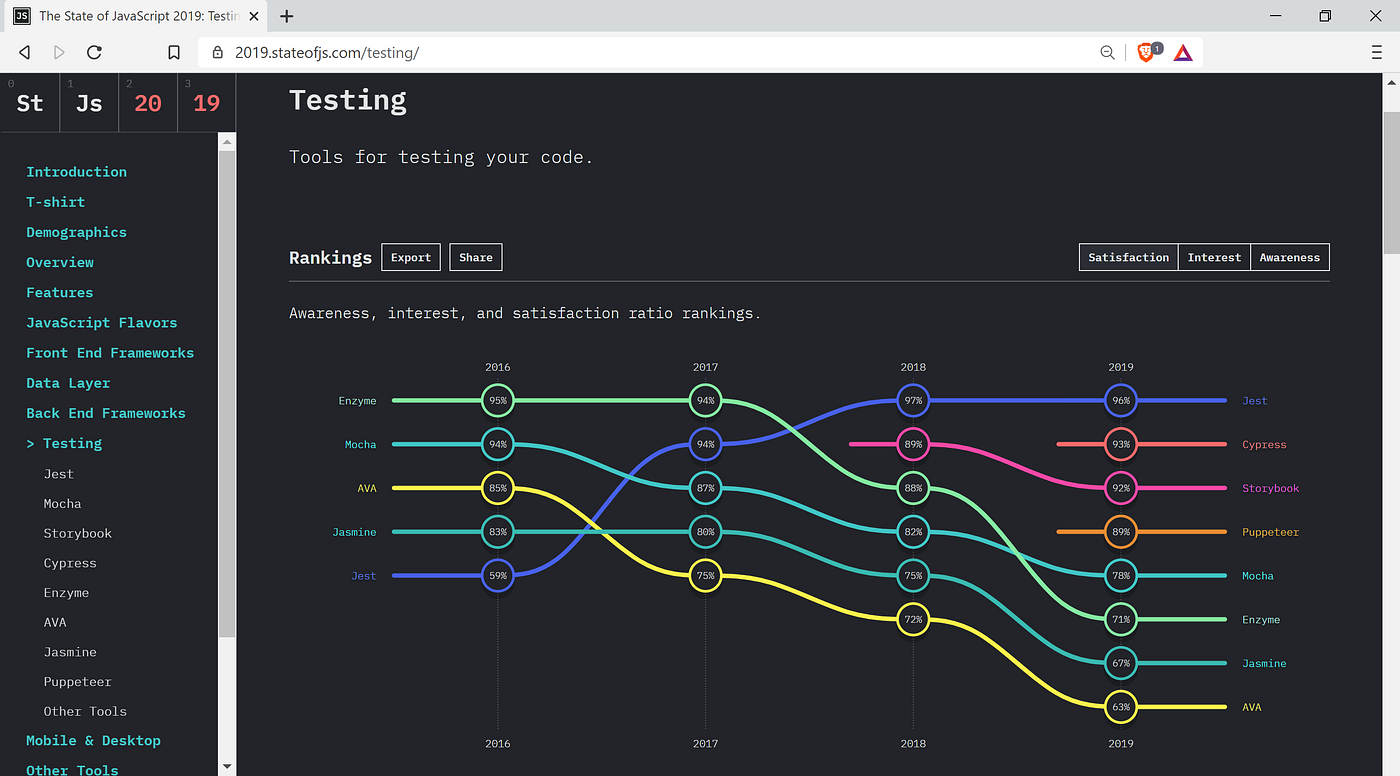Viewport: 1400px width, 776px height.
Task: Open Enzyme subsection in sidebar
Action: (66, 593)
